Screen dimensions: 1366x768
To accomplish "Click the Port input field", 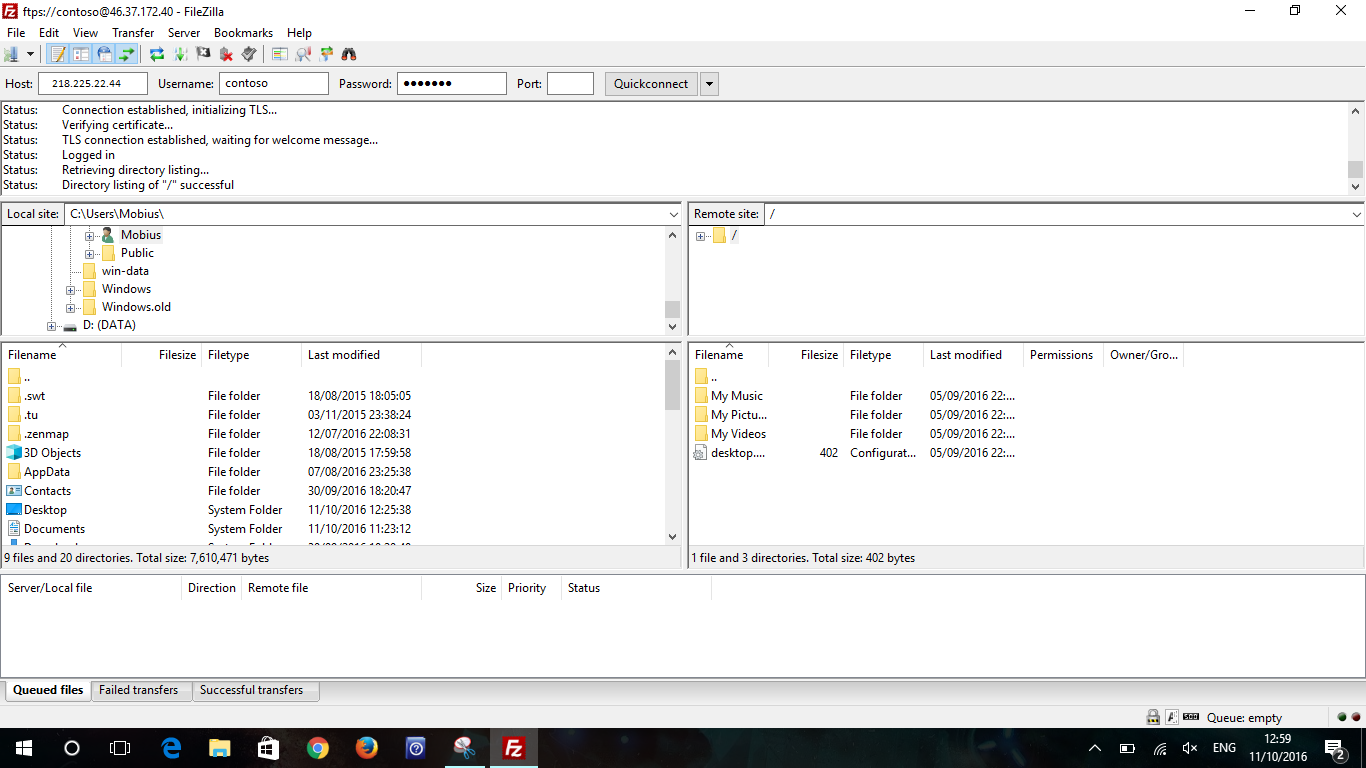I will [570, 84].
